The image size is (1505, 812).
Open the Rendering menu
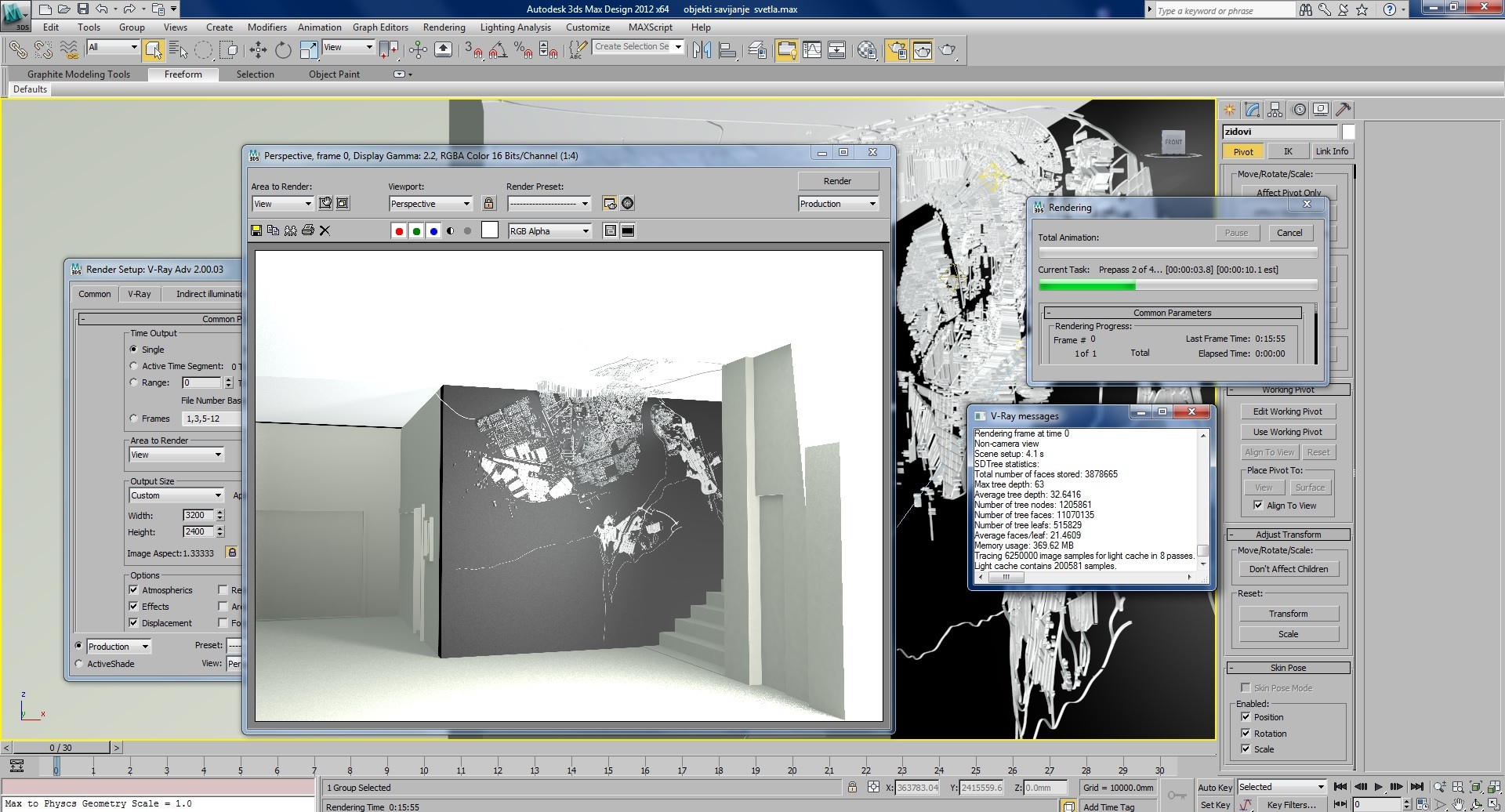444,27
